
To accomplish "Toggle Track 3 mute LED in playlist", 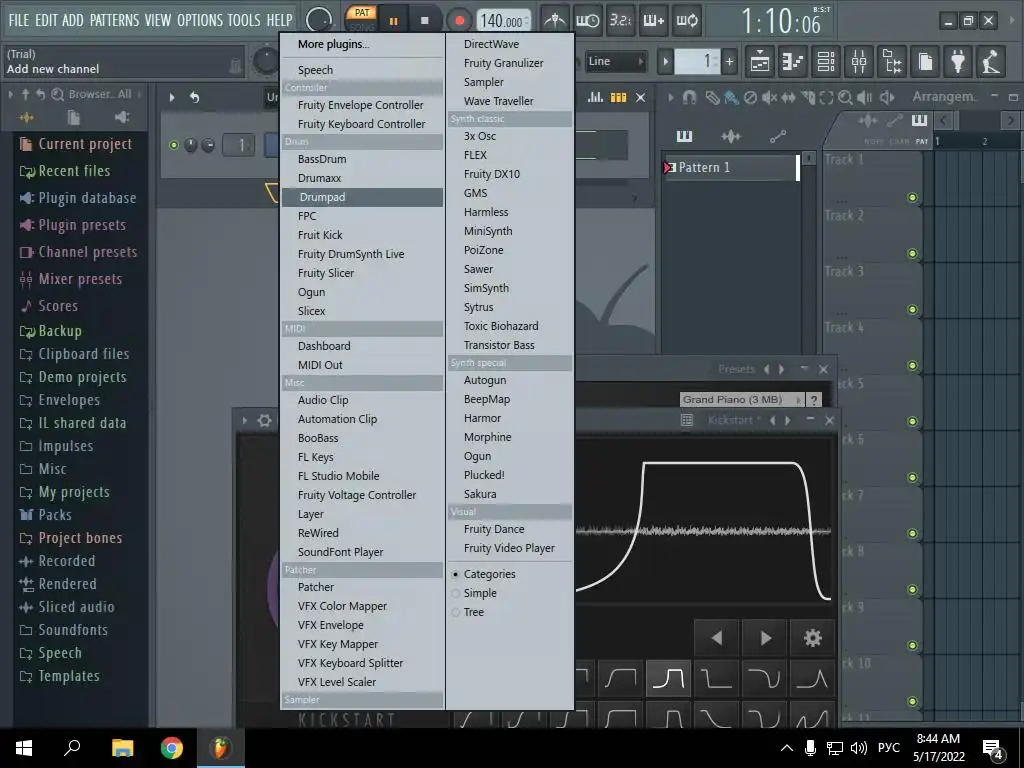I will (912, 310).
